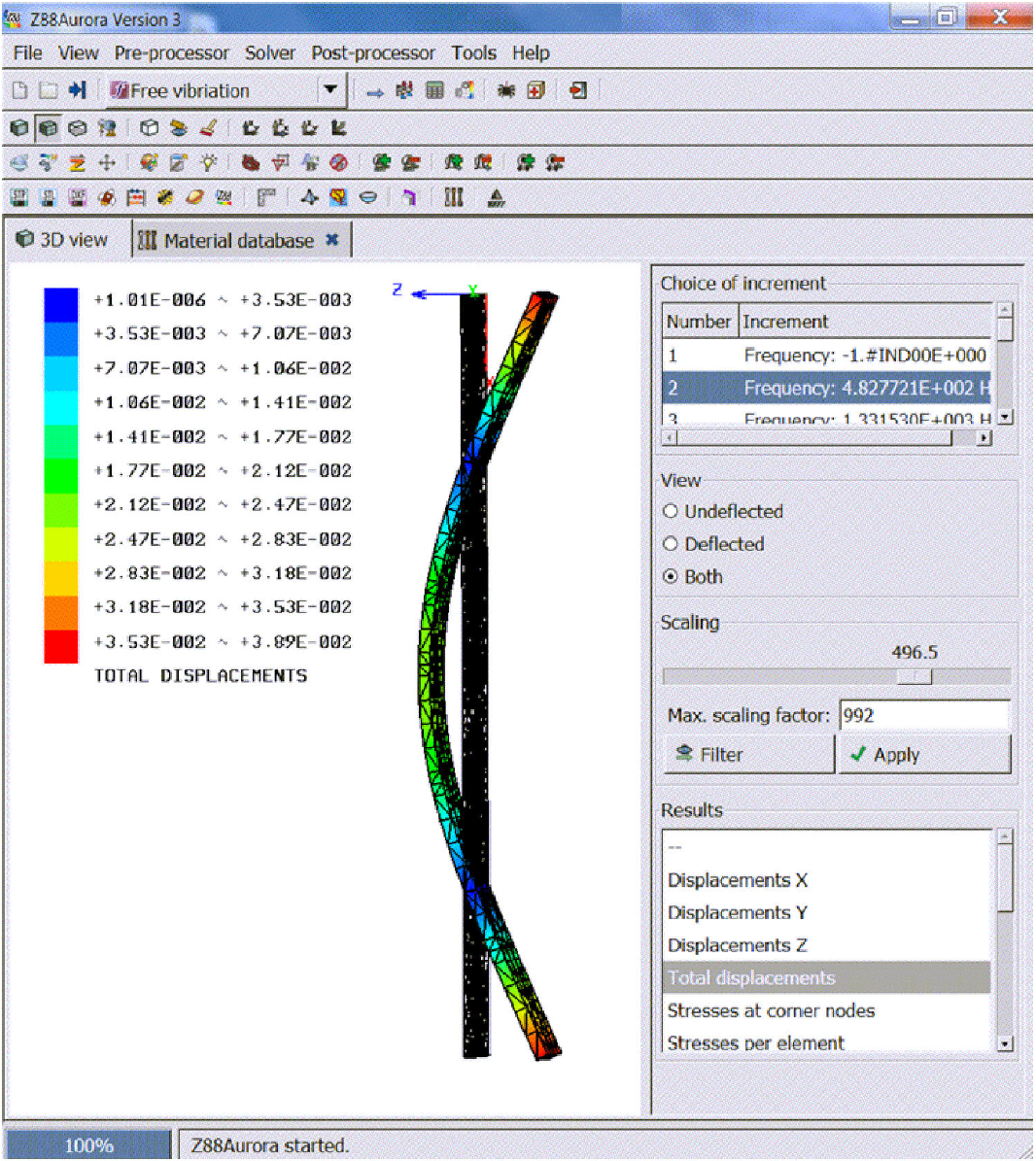Viewport: 1036px width, 1161px height.
Task: Switch to the Material database tab
Action: (x=238, y=241)
